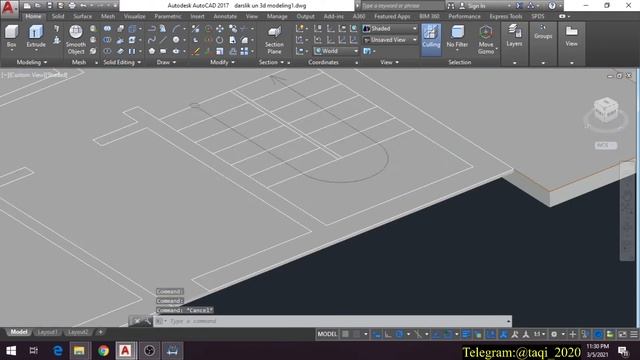Open the WCS dropdown below ViewCube
The height and width of the screenshot is (360, 640).
[x=606, y=145]
